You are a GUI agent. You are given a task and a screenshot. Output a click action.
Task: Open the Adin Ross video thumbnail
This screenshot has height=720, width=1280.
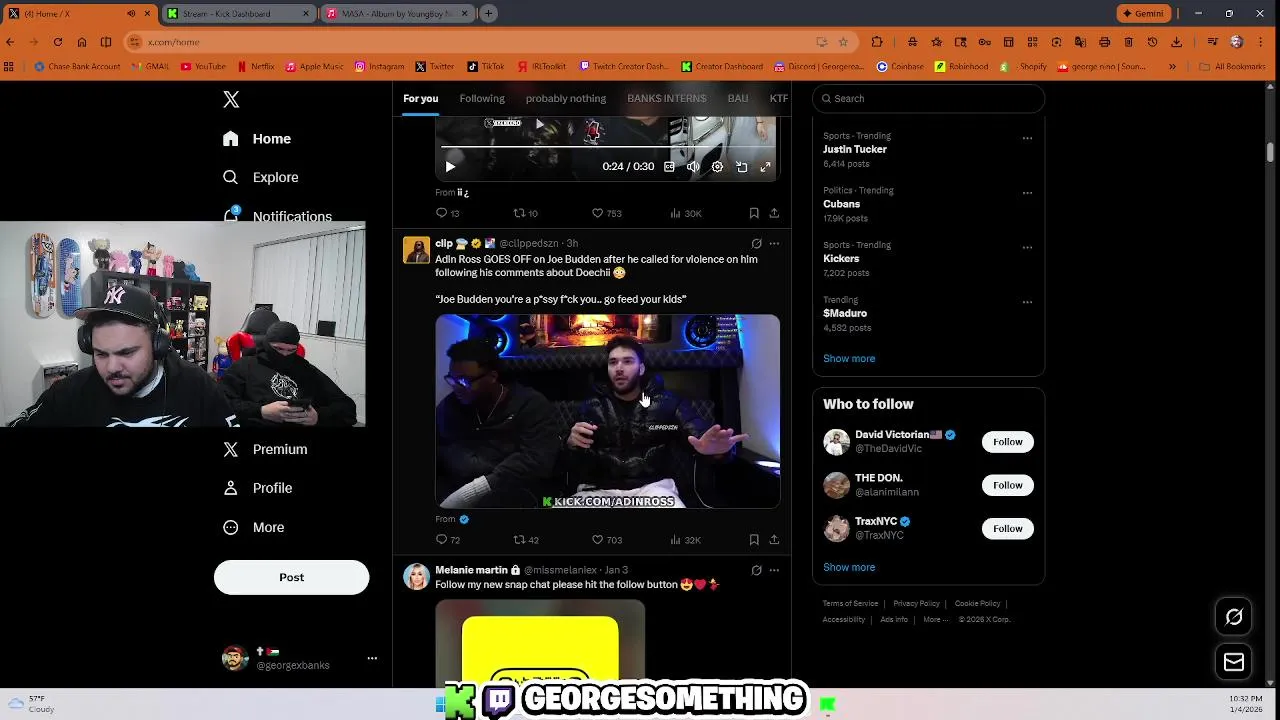pyautogui.click(x=607, y=411)
